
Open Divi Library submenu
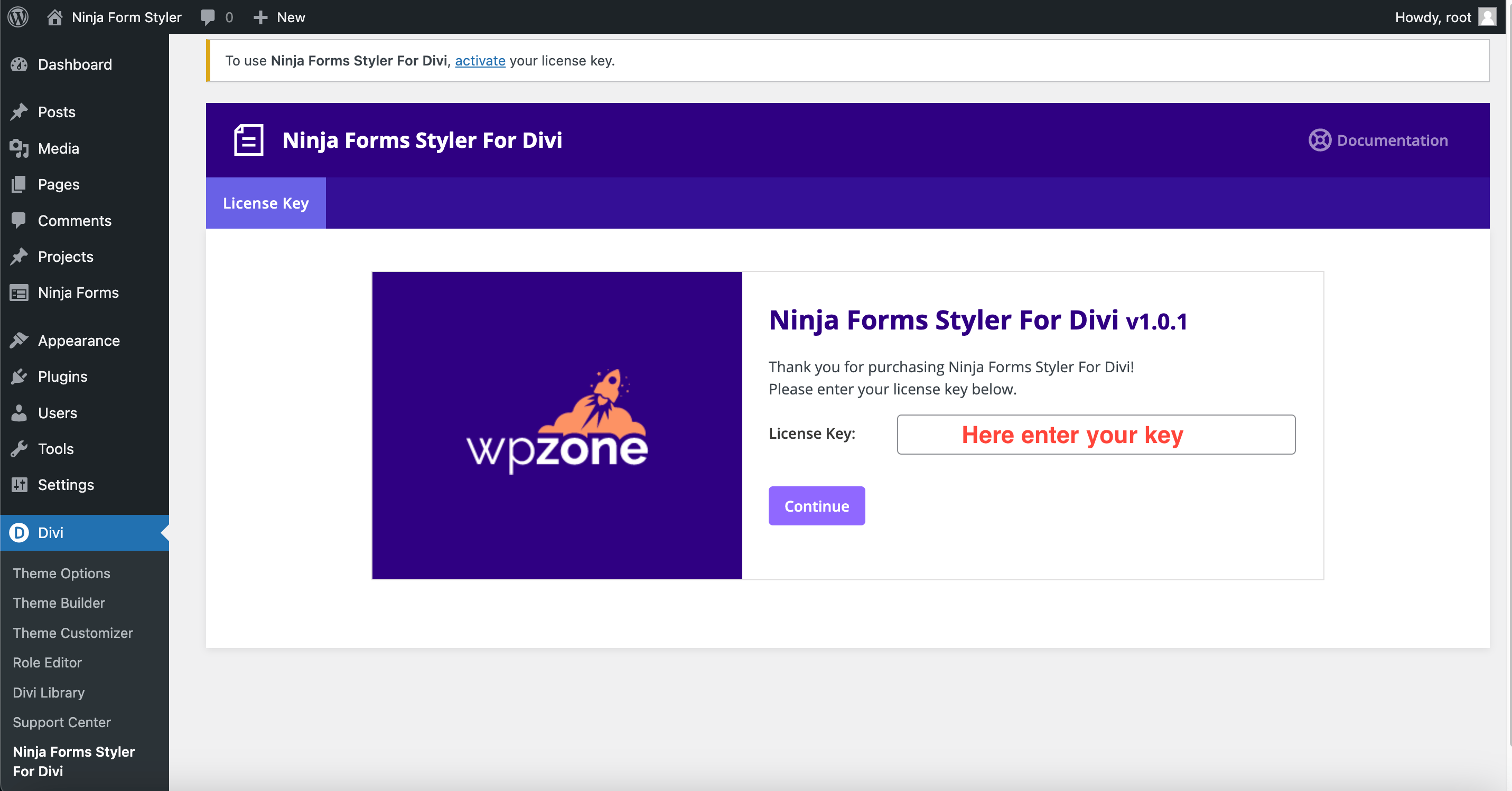click(x=49, y=692)
